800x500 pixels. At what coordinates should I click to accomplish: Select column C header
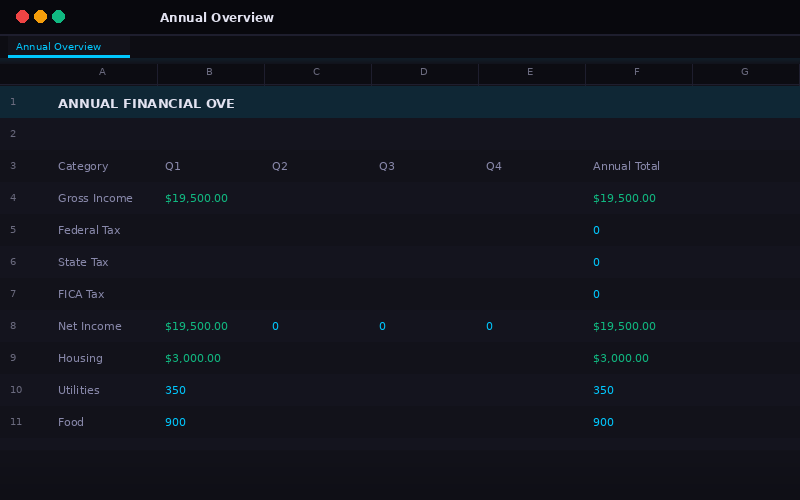(x=316, y=72)
